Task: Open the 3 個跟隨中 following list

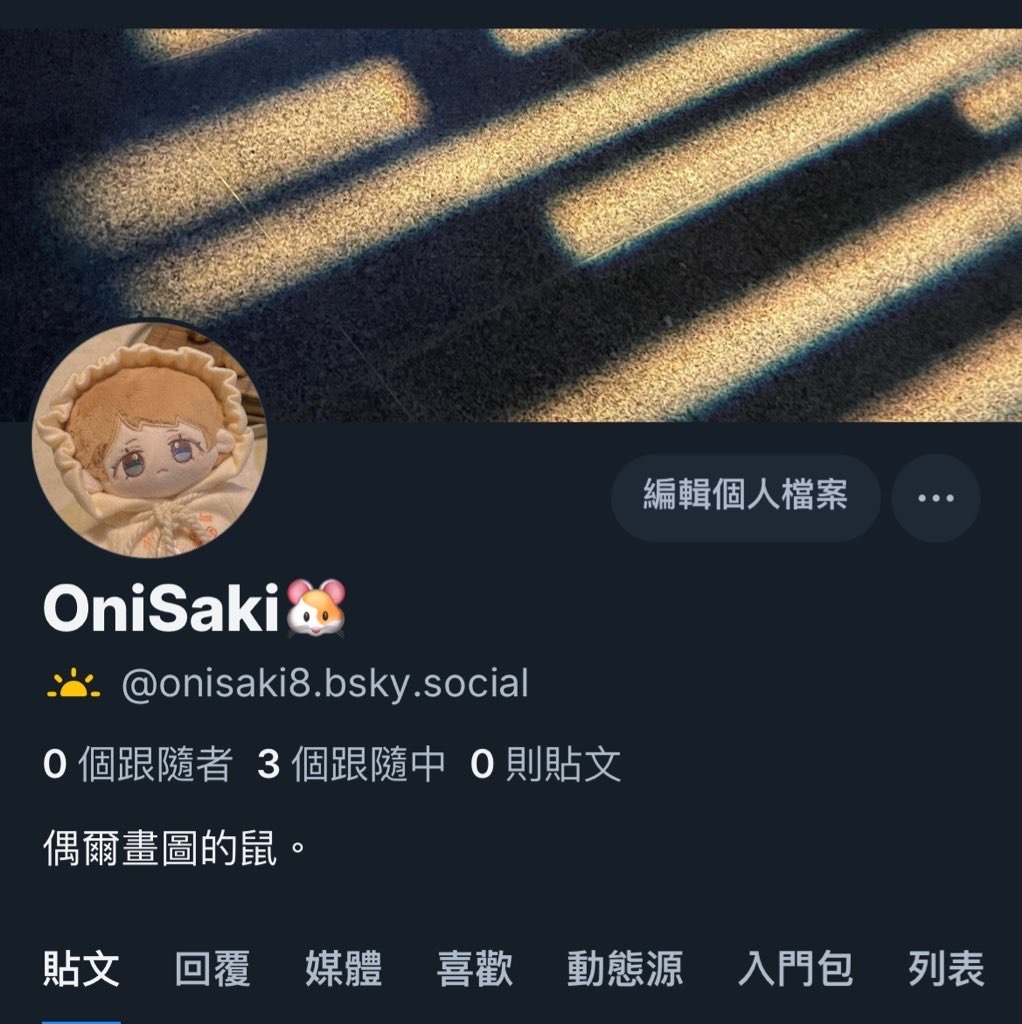Action: coord(351,763)
